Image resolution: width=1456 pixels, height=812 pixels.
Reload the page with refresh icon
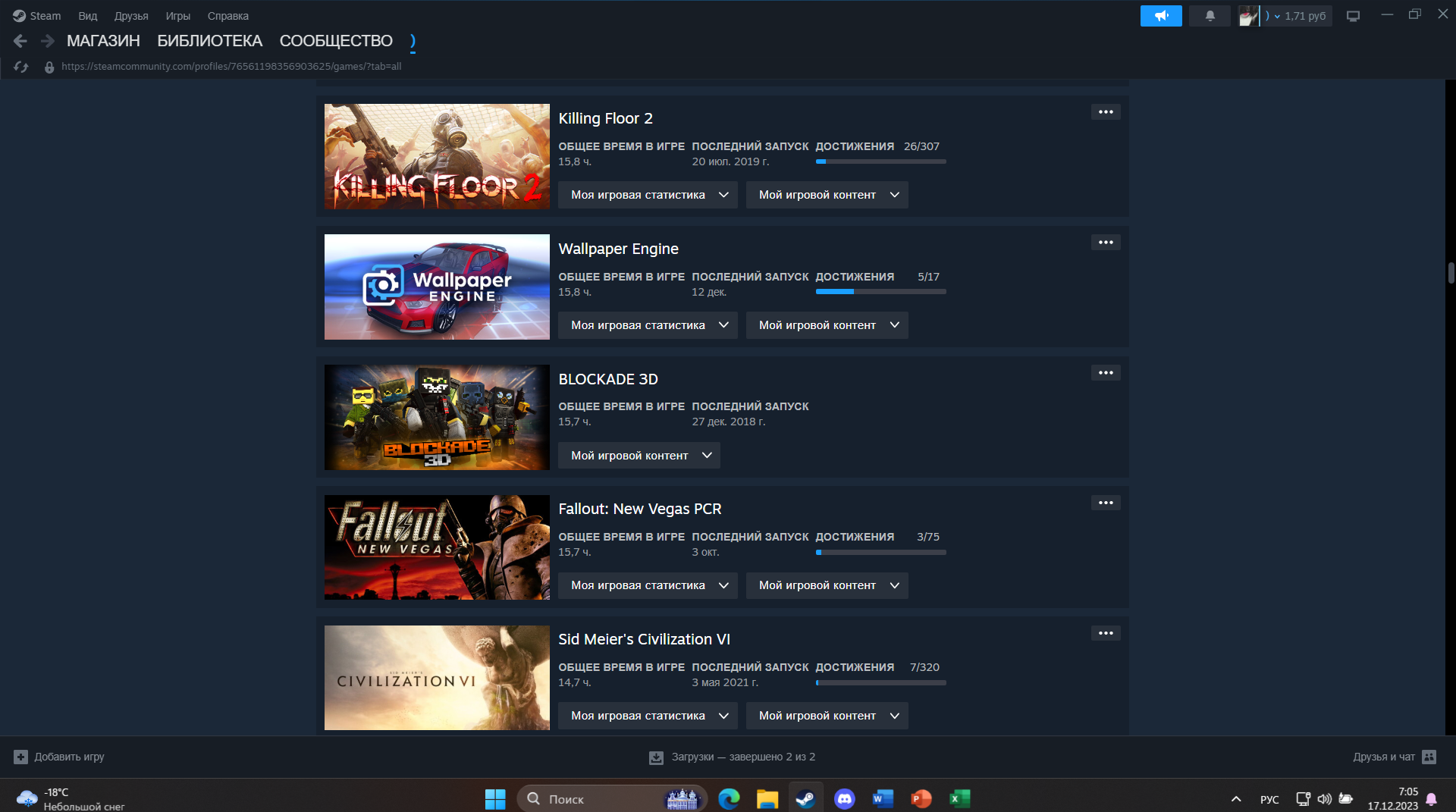(x=21, y=67)
